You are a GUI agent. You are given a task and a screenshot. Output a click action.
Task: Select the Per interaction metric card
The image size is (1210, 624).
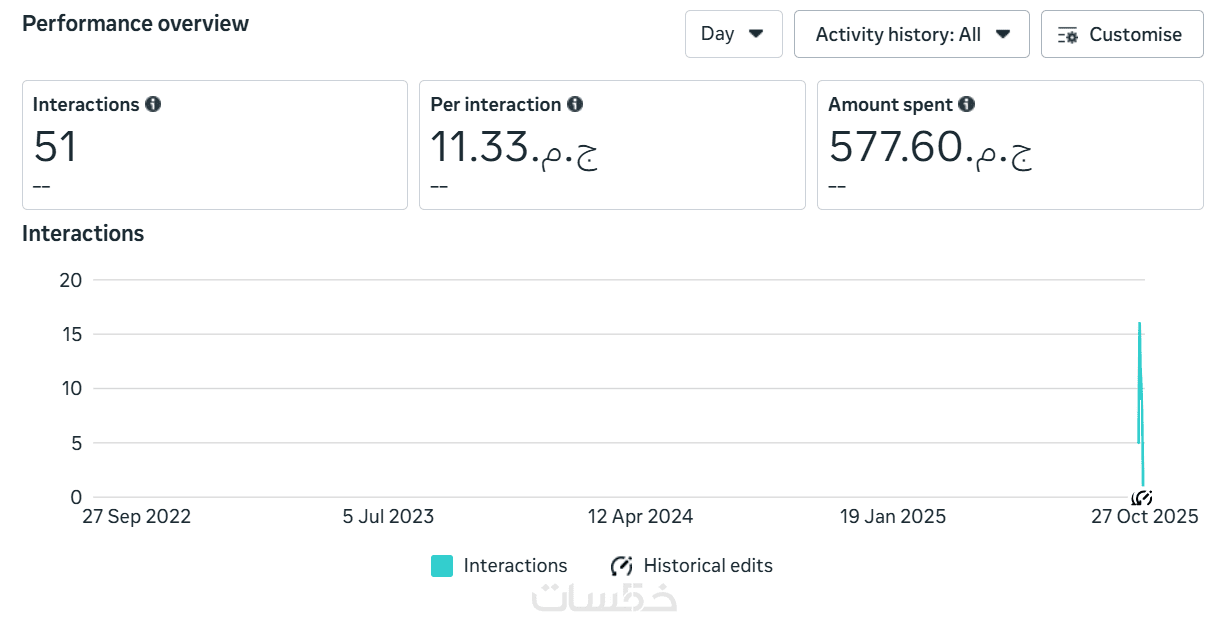coord(611,145)
